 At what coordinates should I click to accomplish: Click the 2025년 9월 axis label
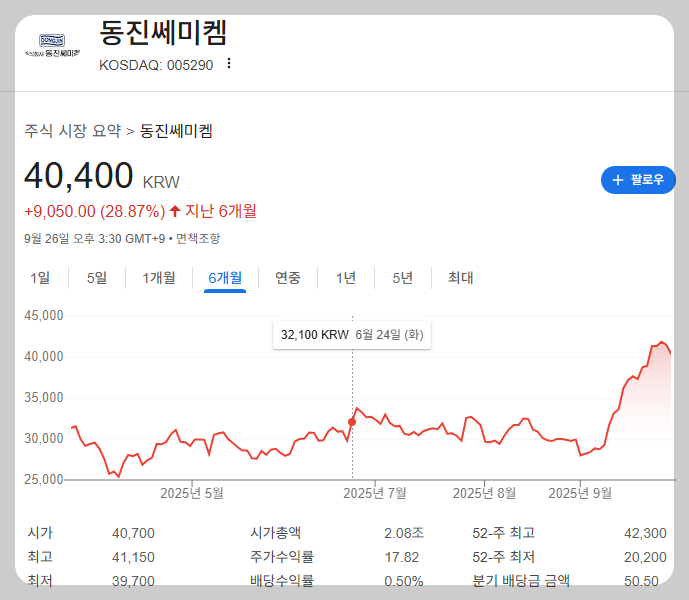580,493
